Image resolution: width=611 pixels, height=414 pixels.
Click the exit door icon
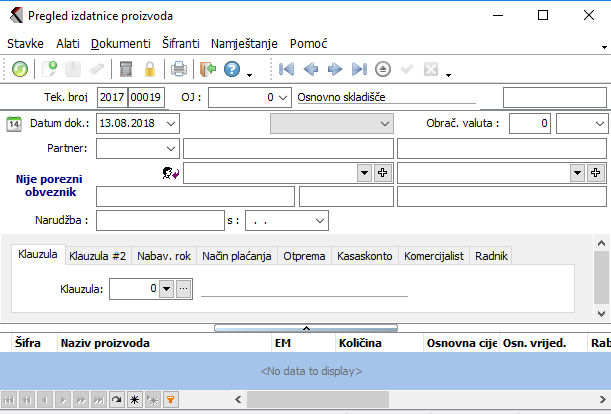pos(207,69)
